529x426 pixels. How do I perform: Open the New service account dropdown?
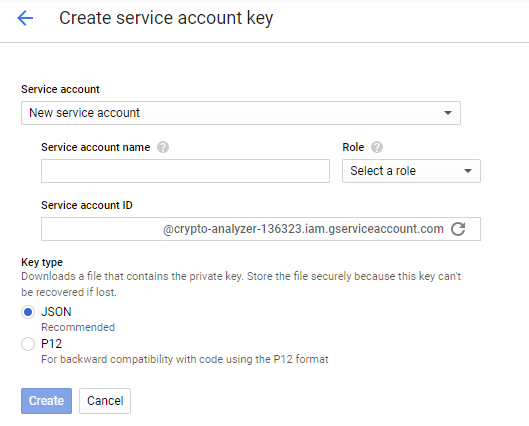pyautogui.click(x=241, y=113)
